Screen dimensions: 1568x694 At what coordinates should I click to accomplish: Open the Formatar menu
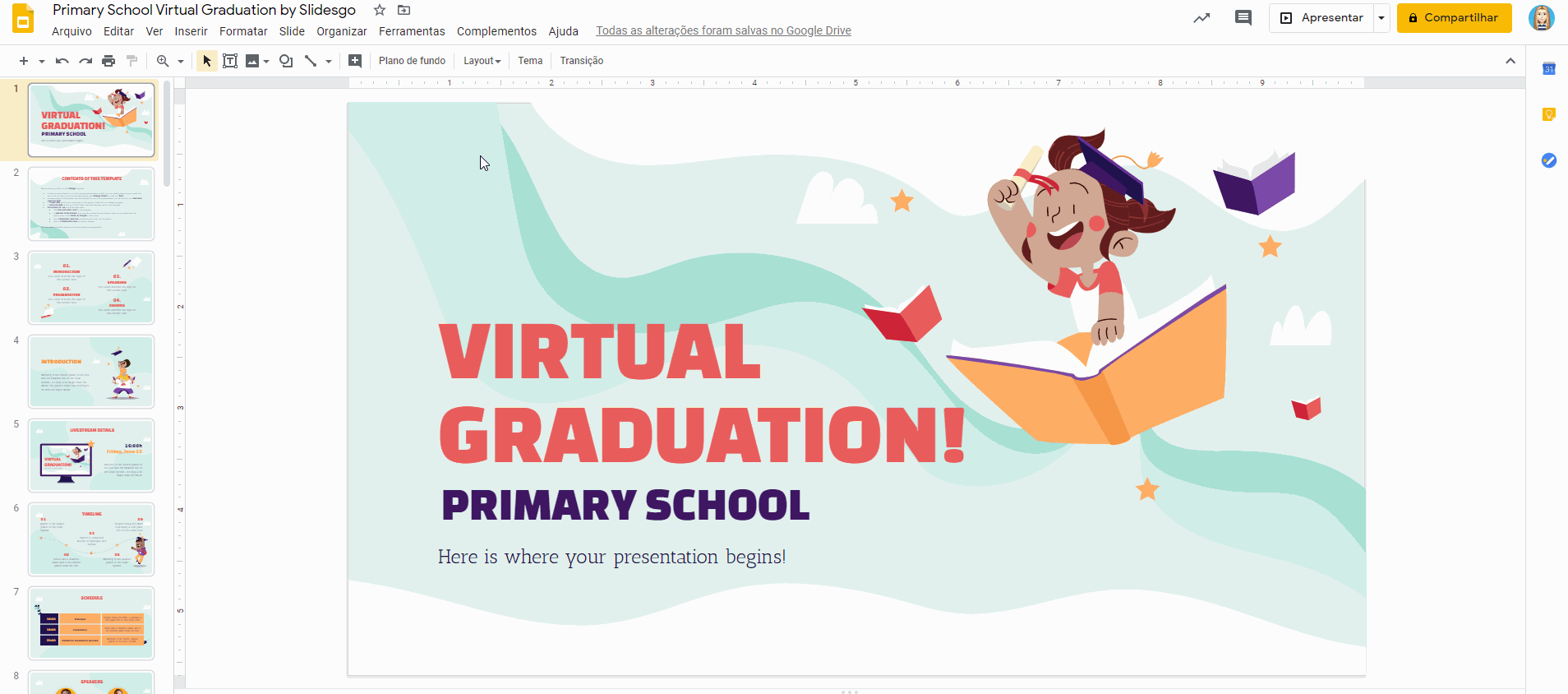[243, 31]
